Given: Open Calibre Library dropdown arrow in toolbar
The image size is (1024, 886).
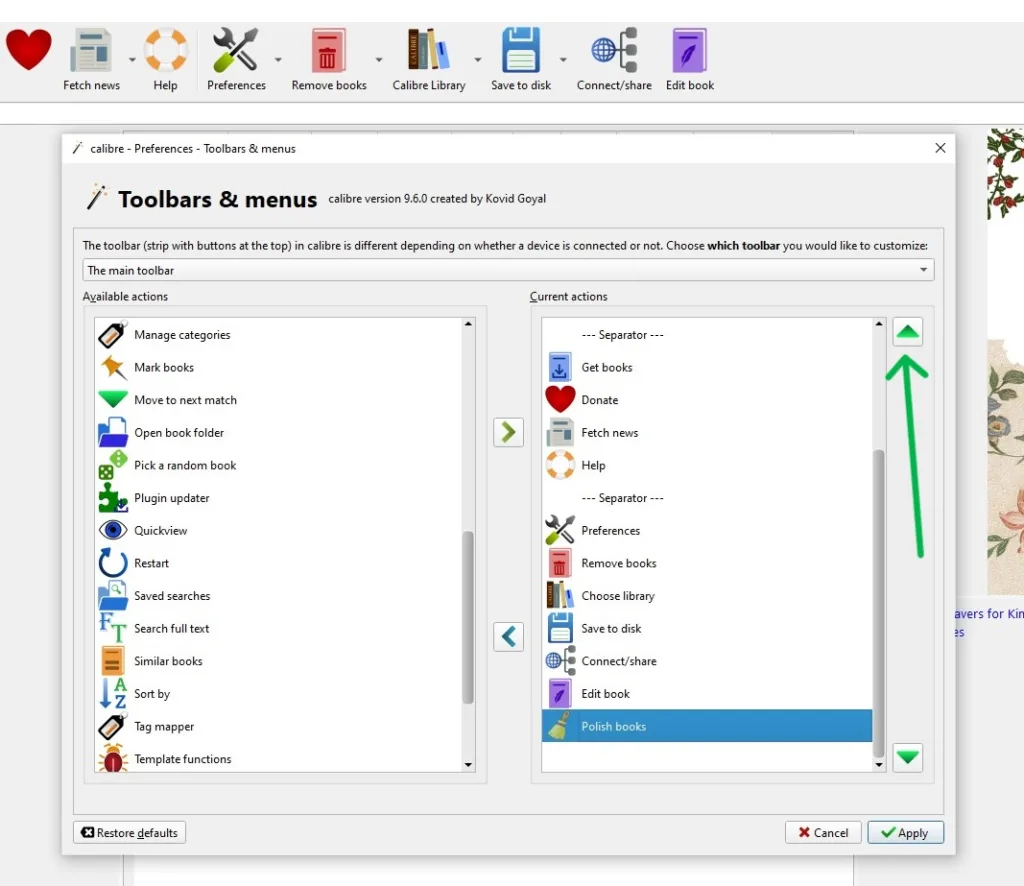Looking at the screenshot, I should pyautogui.click(x=478, y=59).
